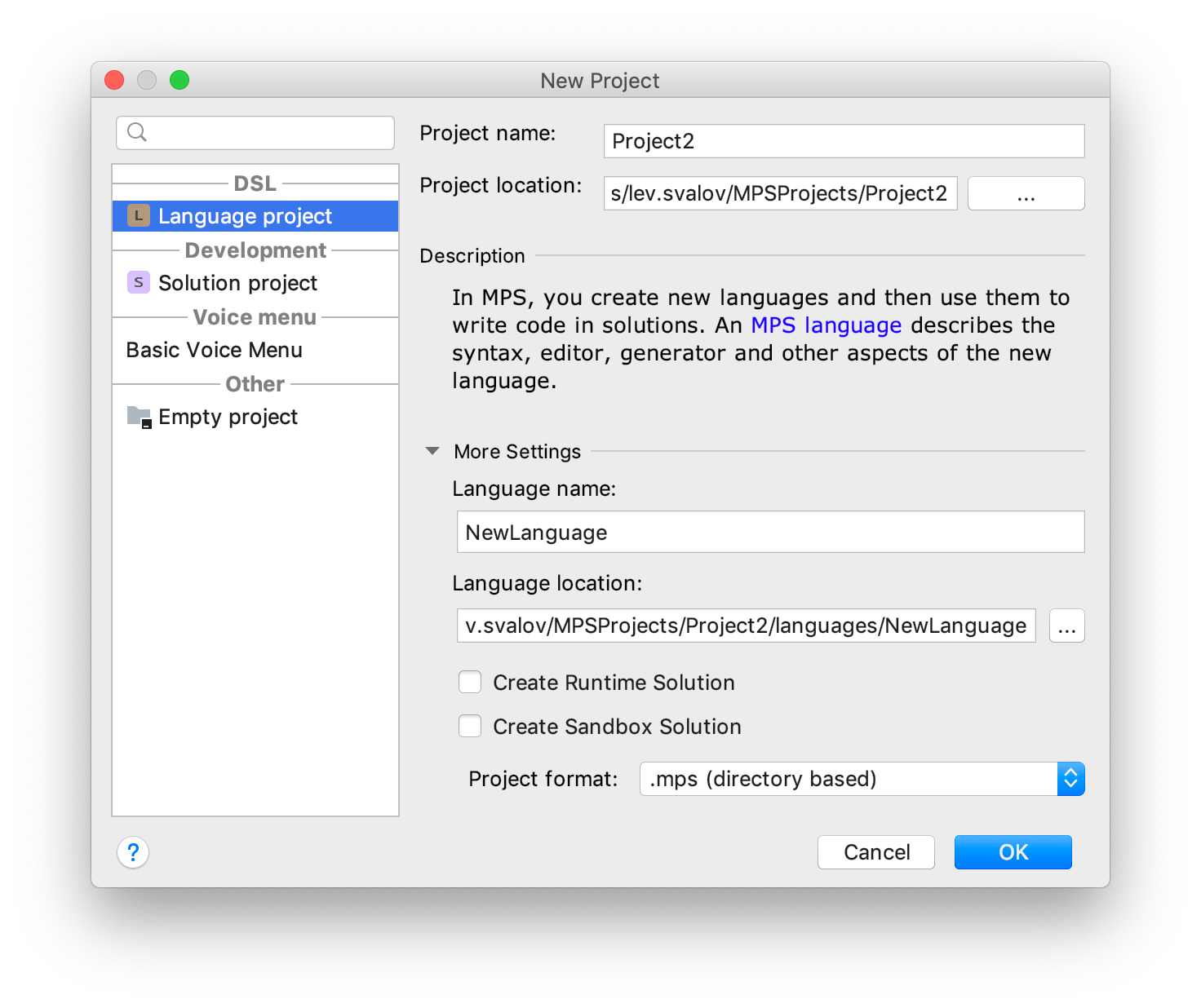
Task: Click the Other section header
Action: (255, 384)
